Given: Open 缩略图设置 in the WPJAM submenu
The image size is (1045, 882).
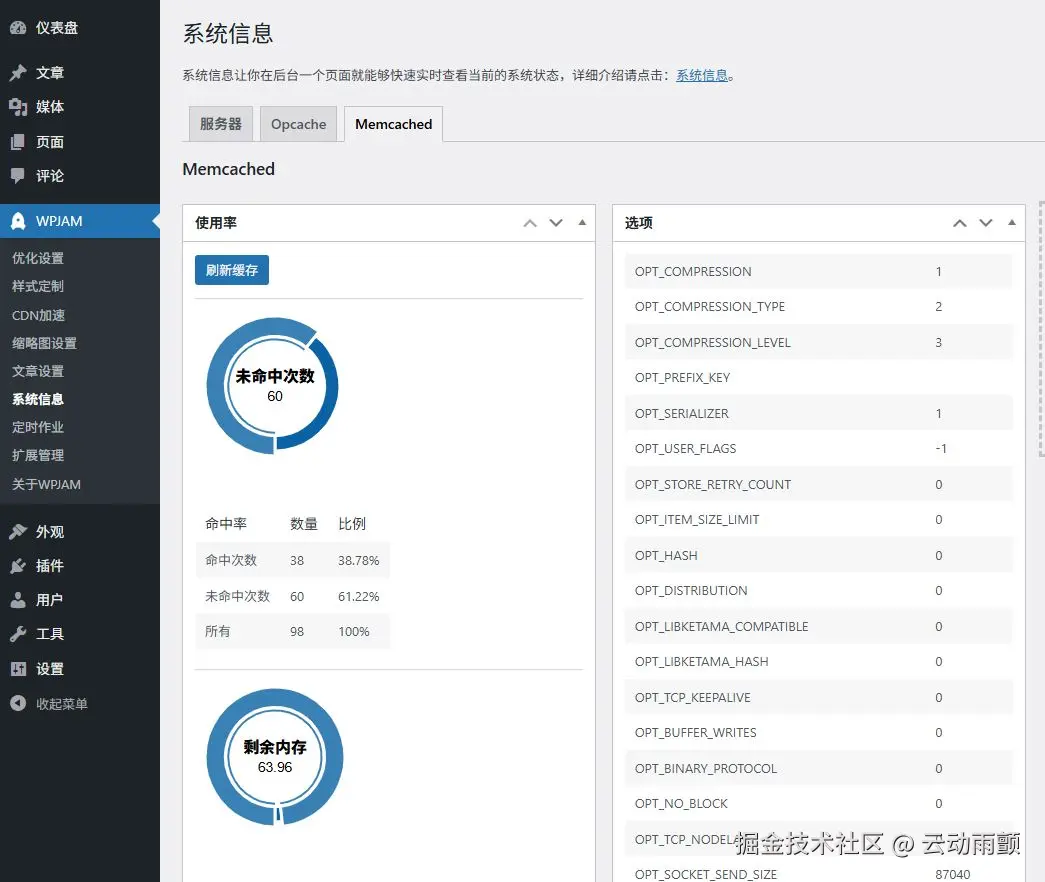Looking at the screenshot, I should tap(45, 343).
